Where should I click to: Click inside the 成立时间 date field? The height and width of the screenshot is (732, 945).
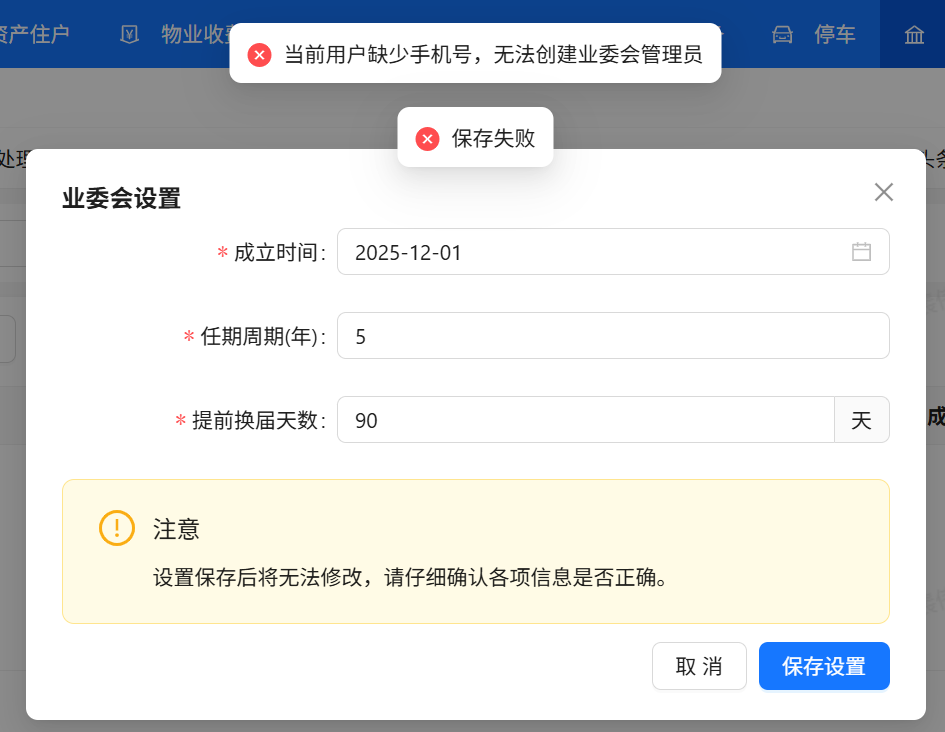[600, 252]
